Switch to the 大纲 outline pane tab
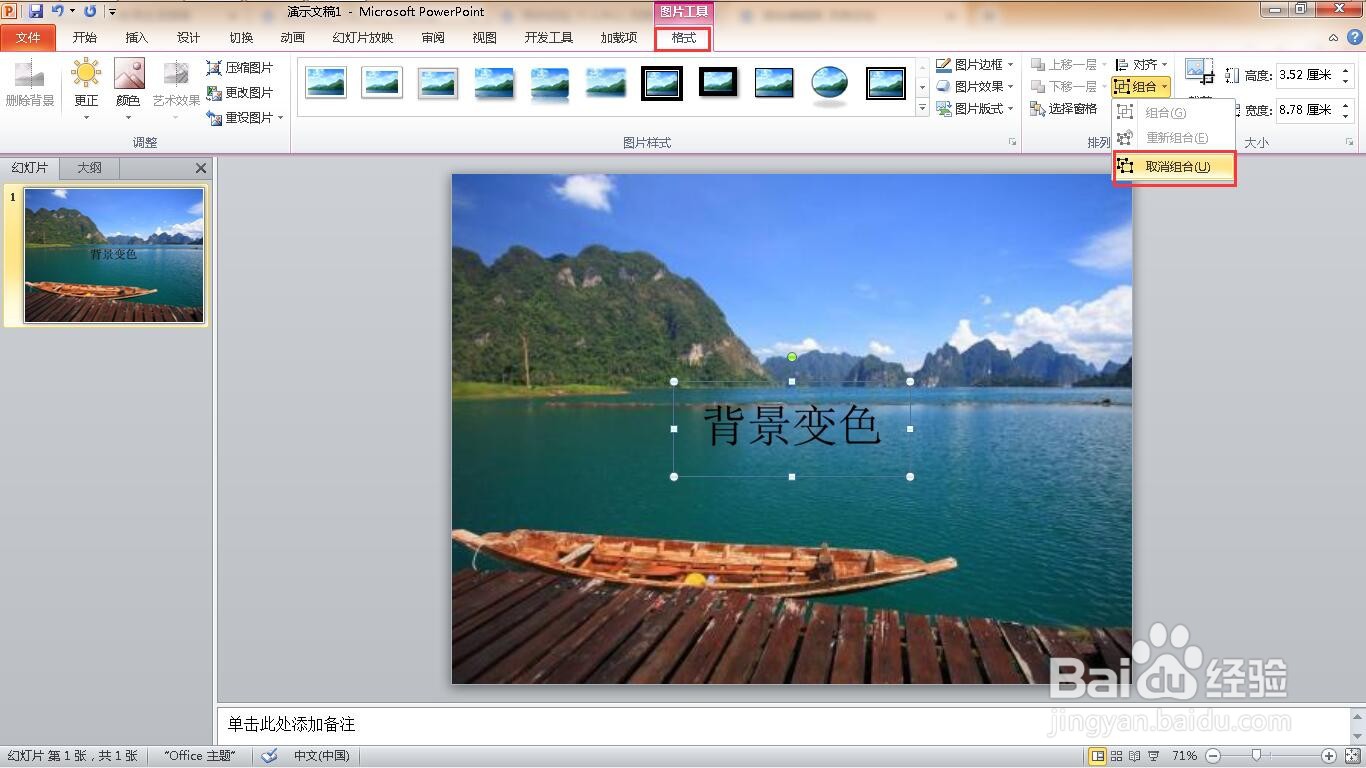This screenshot has width=1366, height=768. click(90, 168)
